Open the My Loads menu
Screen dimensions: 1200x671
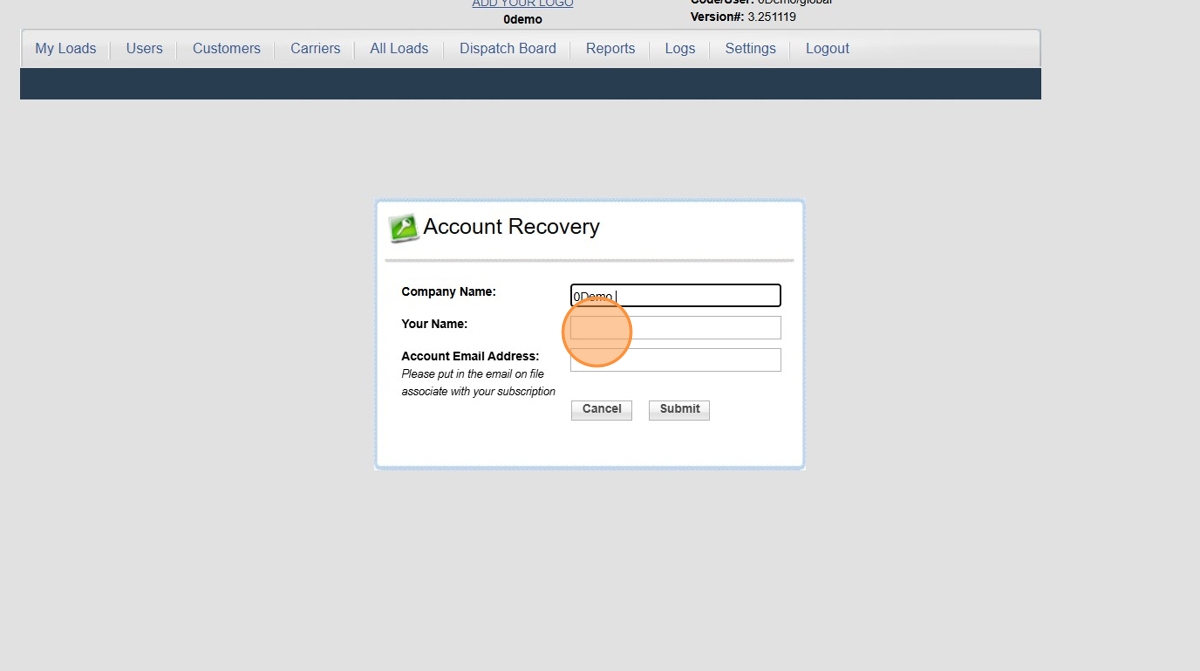(66, 48)
